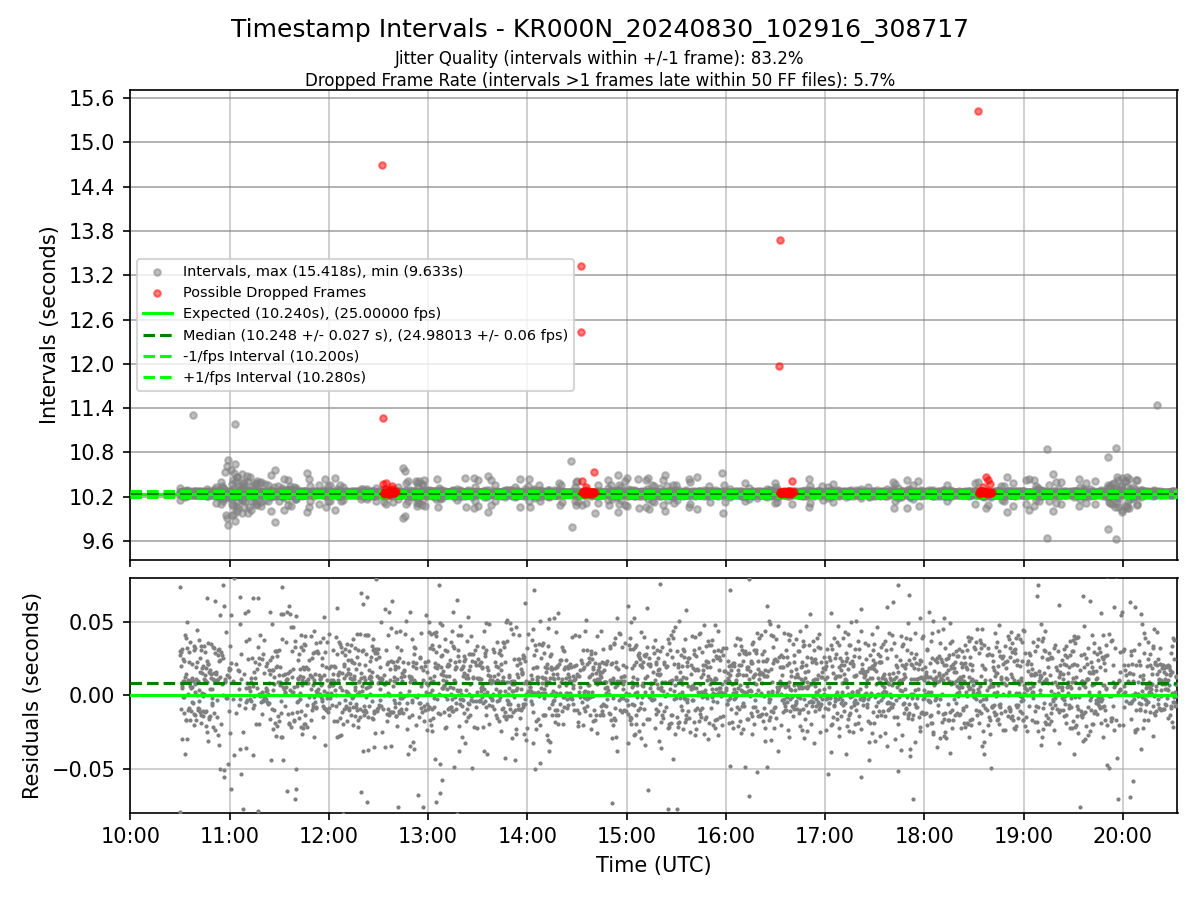1200x900 pixels.
Task: Click the red dropped-frame point near 12.4s
Action: click(x=581, y=332)
